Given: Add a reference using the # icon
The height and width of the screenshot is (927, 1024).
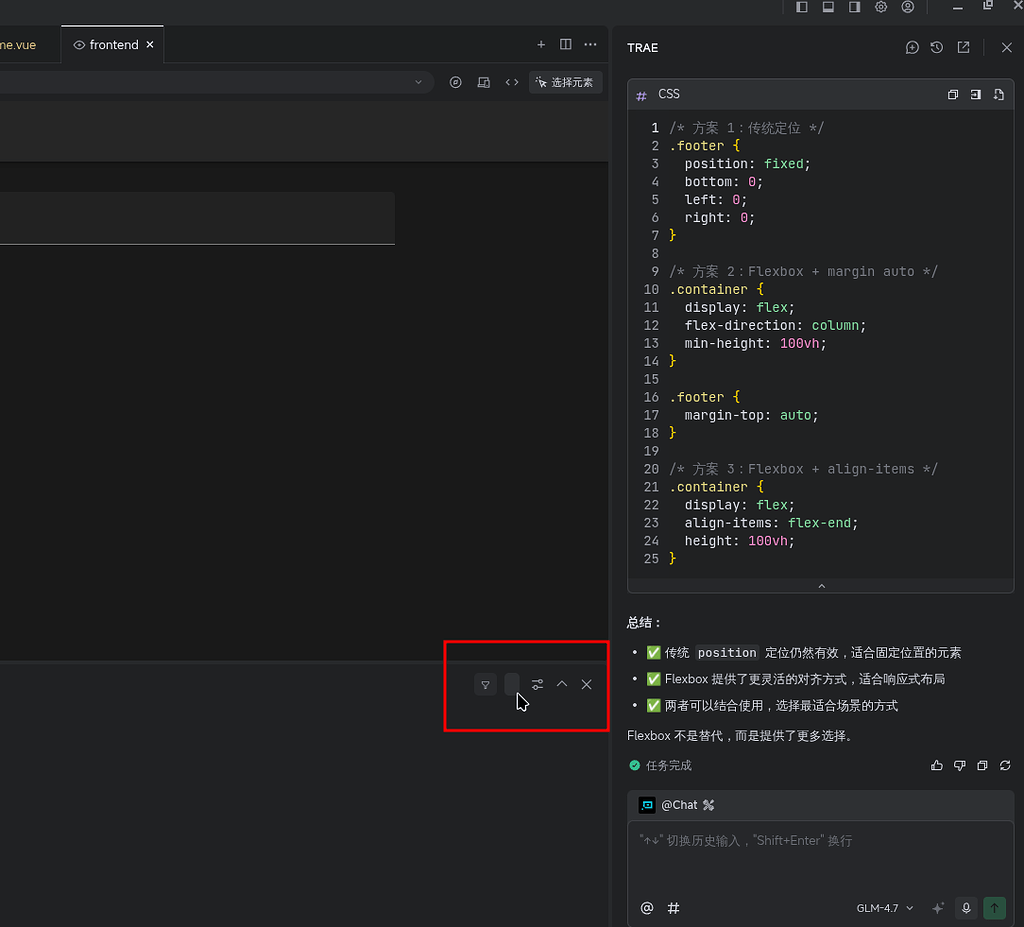Looking at the screenshot, I should [673, 908].
